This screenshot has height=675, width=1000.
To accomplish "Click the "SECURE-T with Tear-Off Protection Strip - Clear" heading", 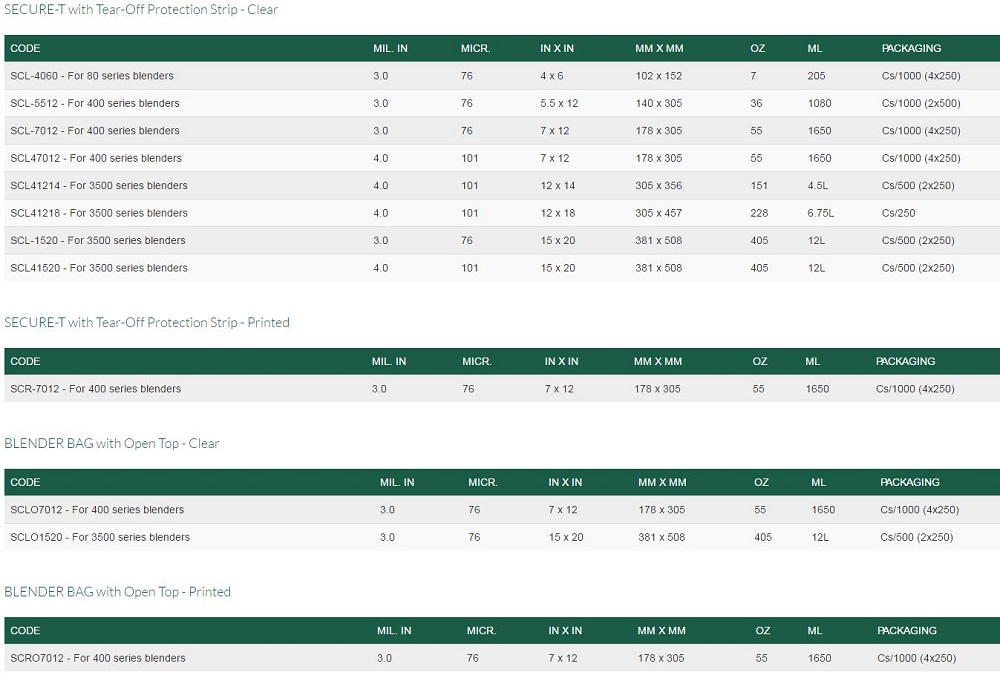I will tap(141, 10).
